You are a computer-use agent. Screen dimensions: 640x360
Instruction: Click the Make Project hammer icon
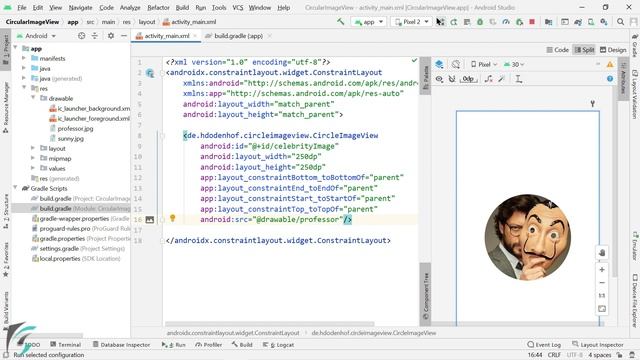pos(340,22)
